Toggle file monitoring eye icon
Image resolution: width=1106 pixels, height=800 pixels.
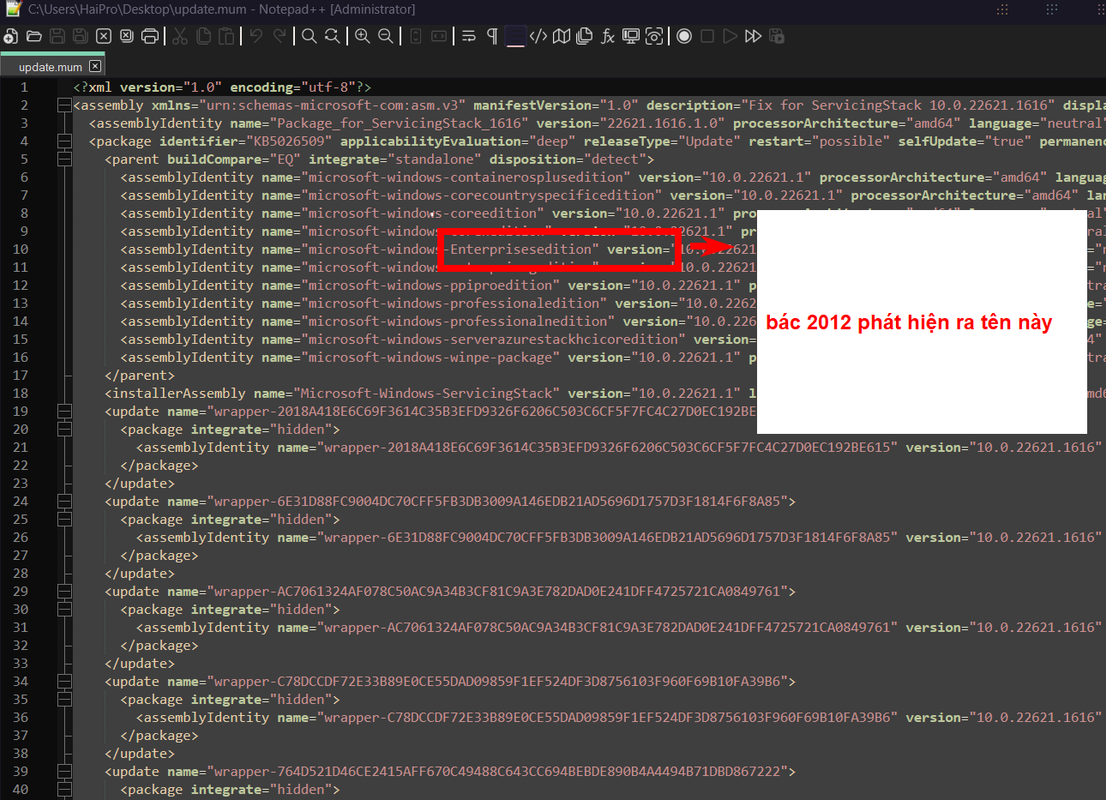[654, 37]
